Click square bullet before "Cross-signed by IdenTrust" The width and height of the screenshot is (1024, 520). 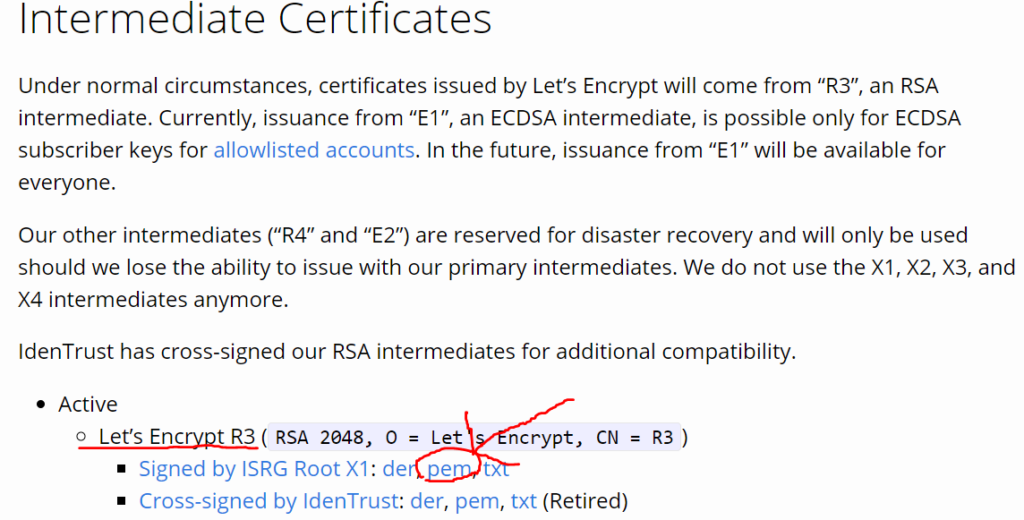tap(122, 501)
